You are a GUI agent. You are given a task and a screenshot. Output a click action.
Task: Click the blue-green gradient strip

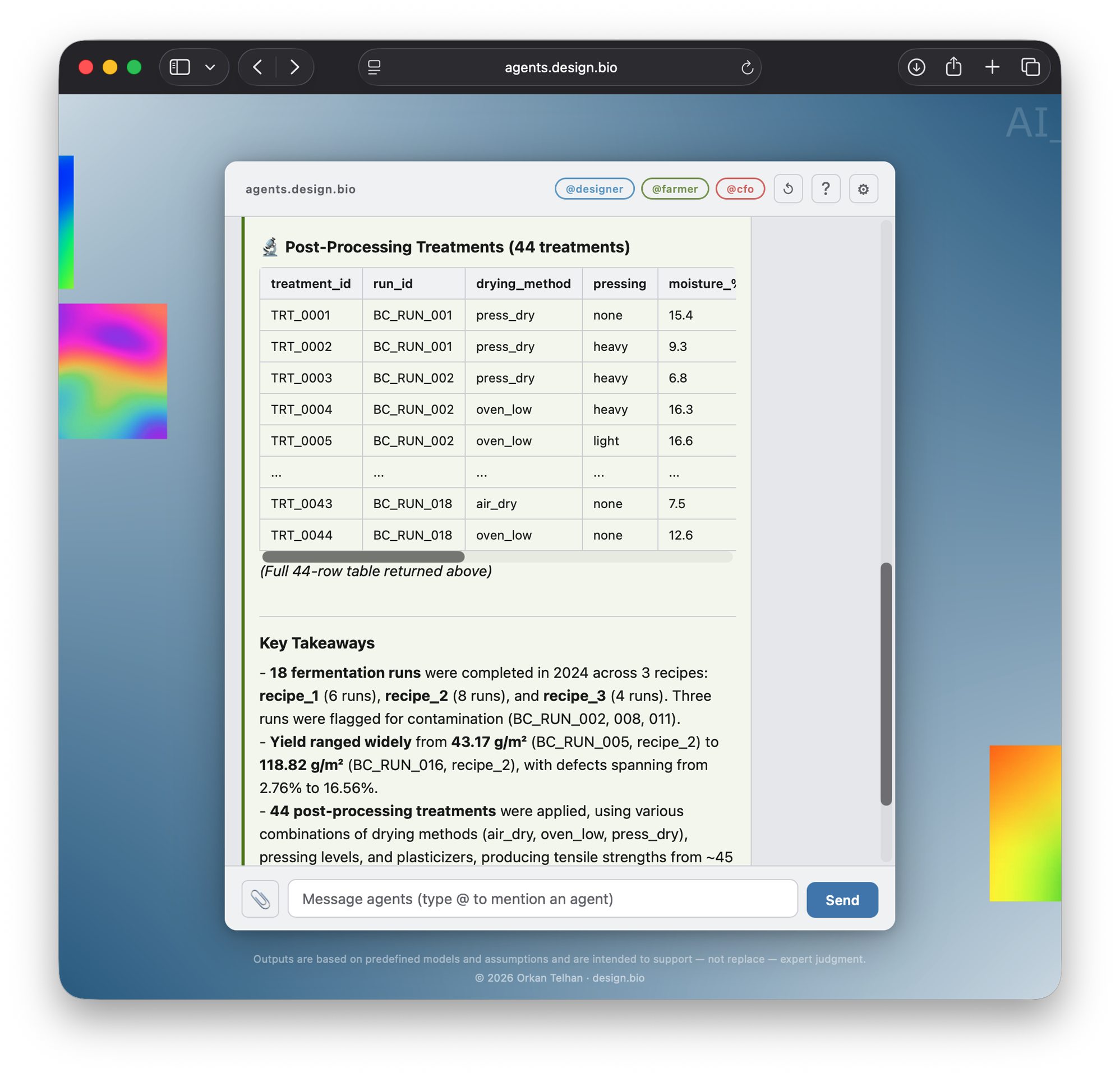[66, 222]
